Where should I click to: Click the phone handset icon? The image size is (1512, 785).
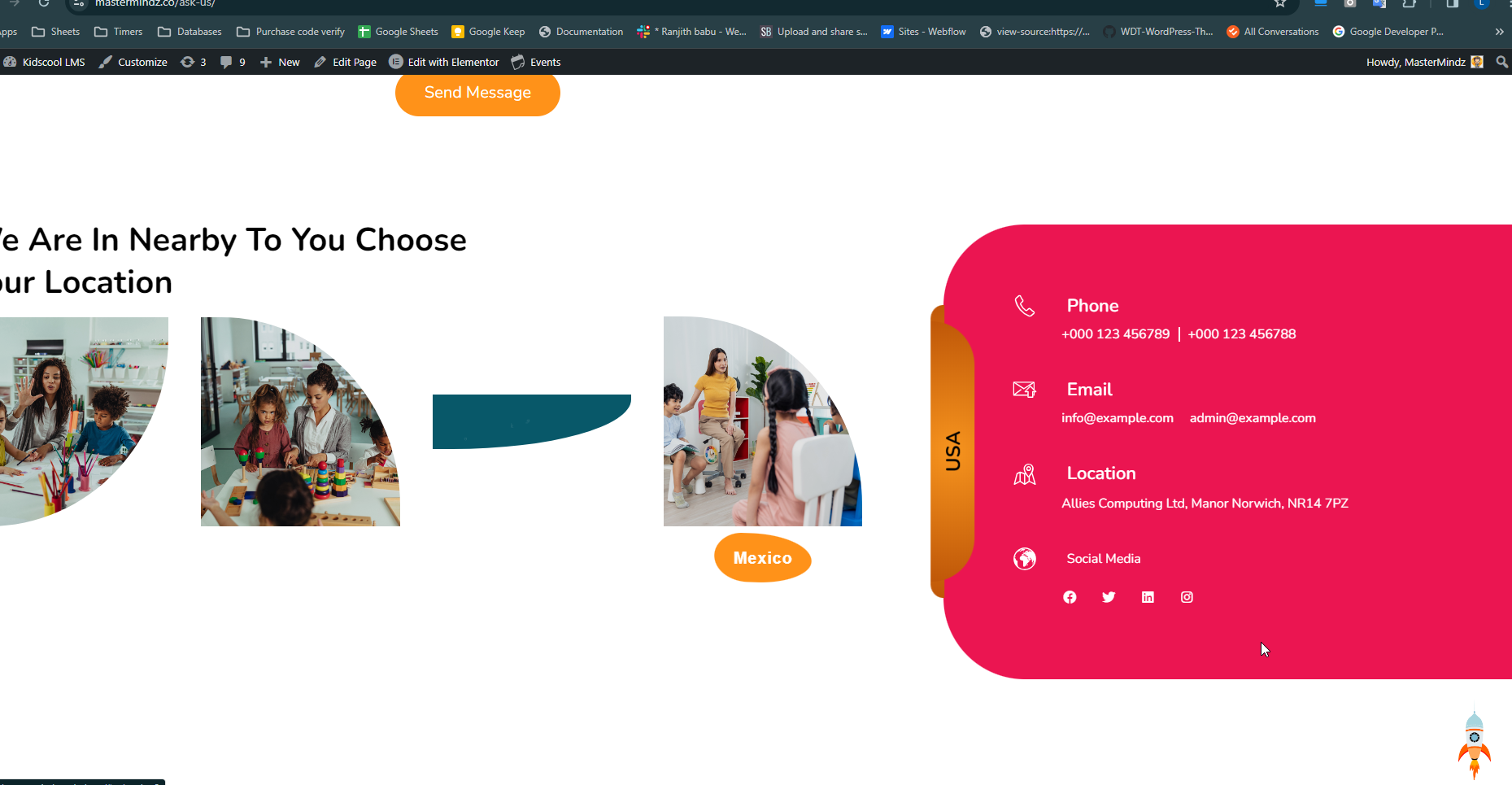pos(1025,306)
